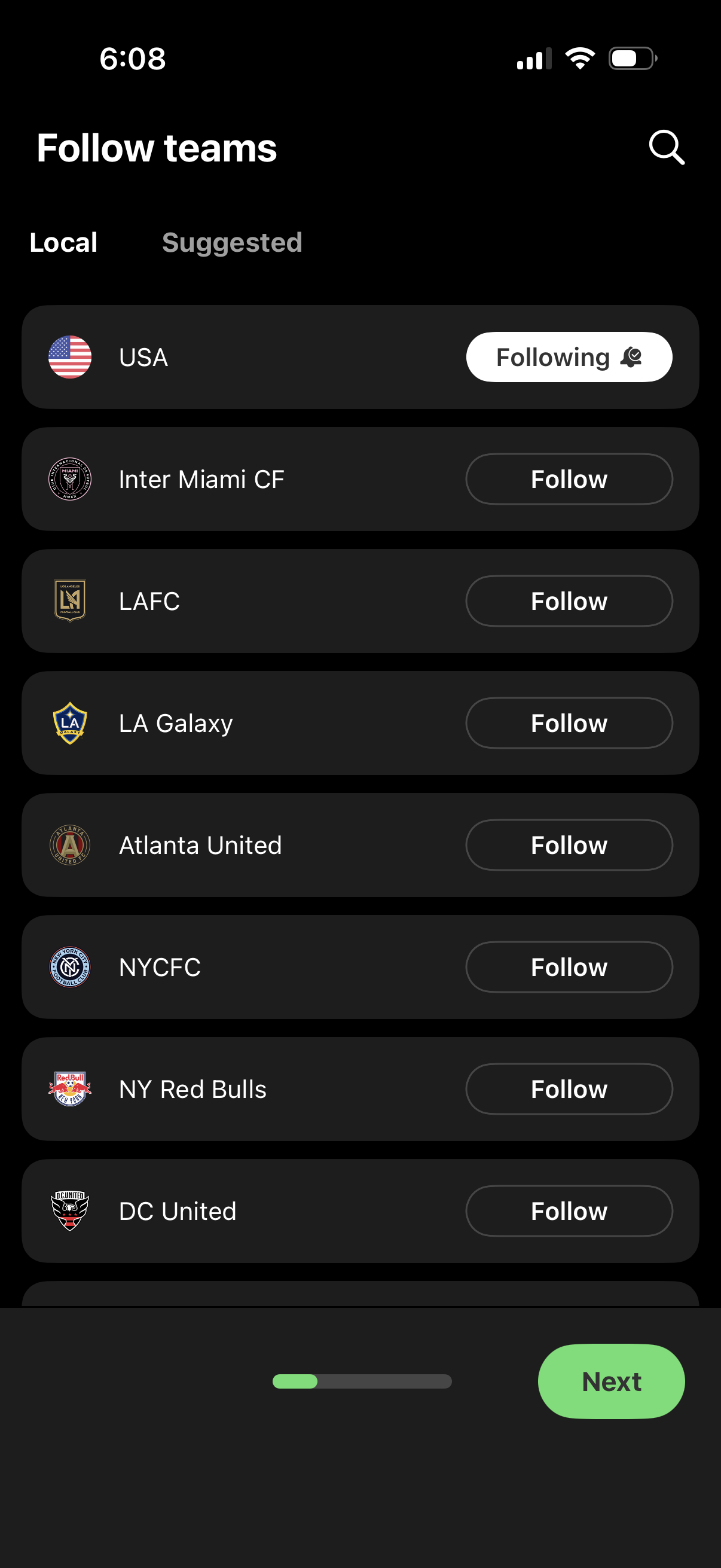Screen dimensions: 721x1568
Task: Tap the DC United eagle crest
Action: [70, 1211]
